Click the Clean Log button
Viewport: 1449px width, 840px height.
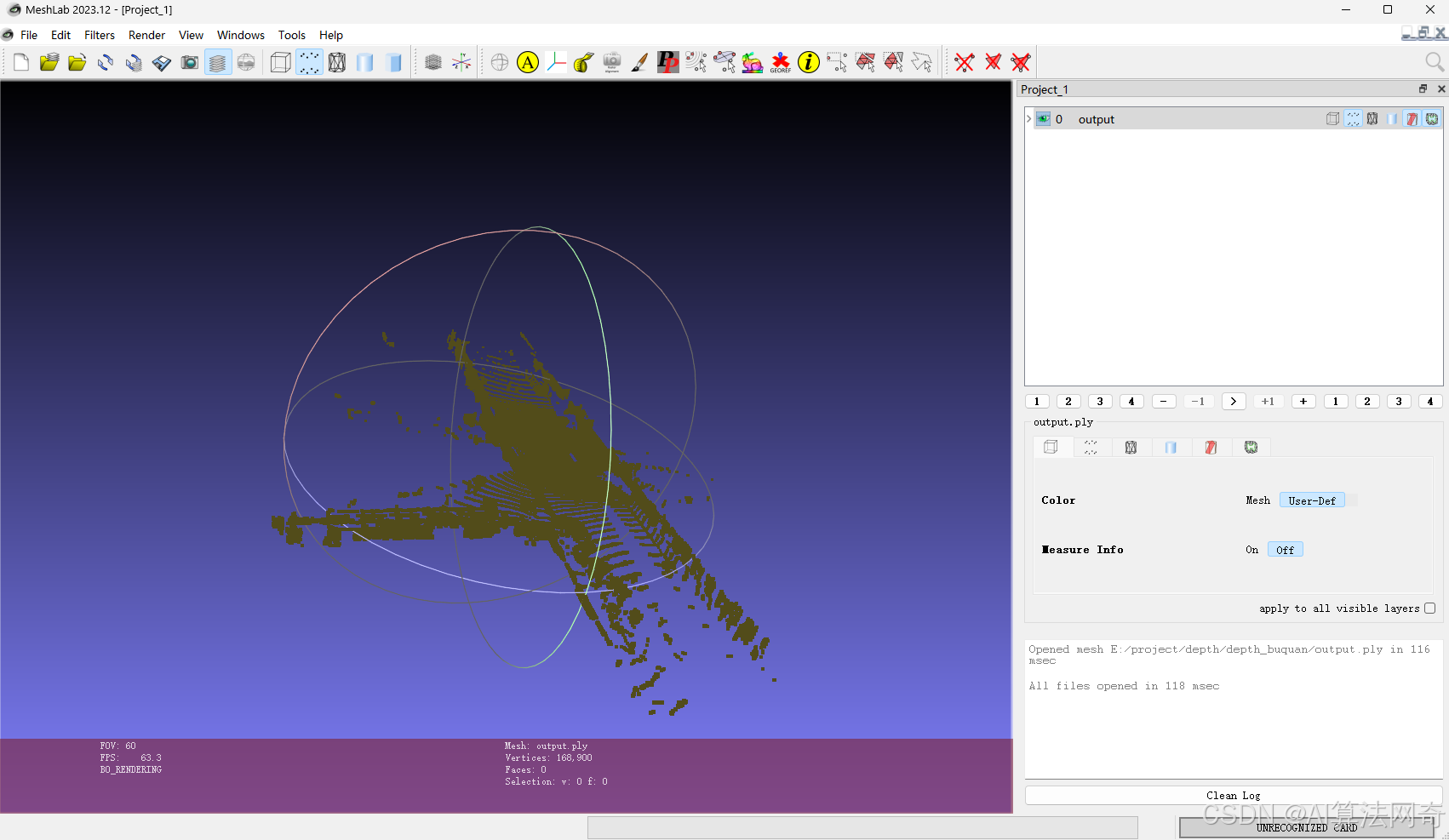pos(1233,795)
